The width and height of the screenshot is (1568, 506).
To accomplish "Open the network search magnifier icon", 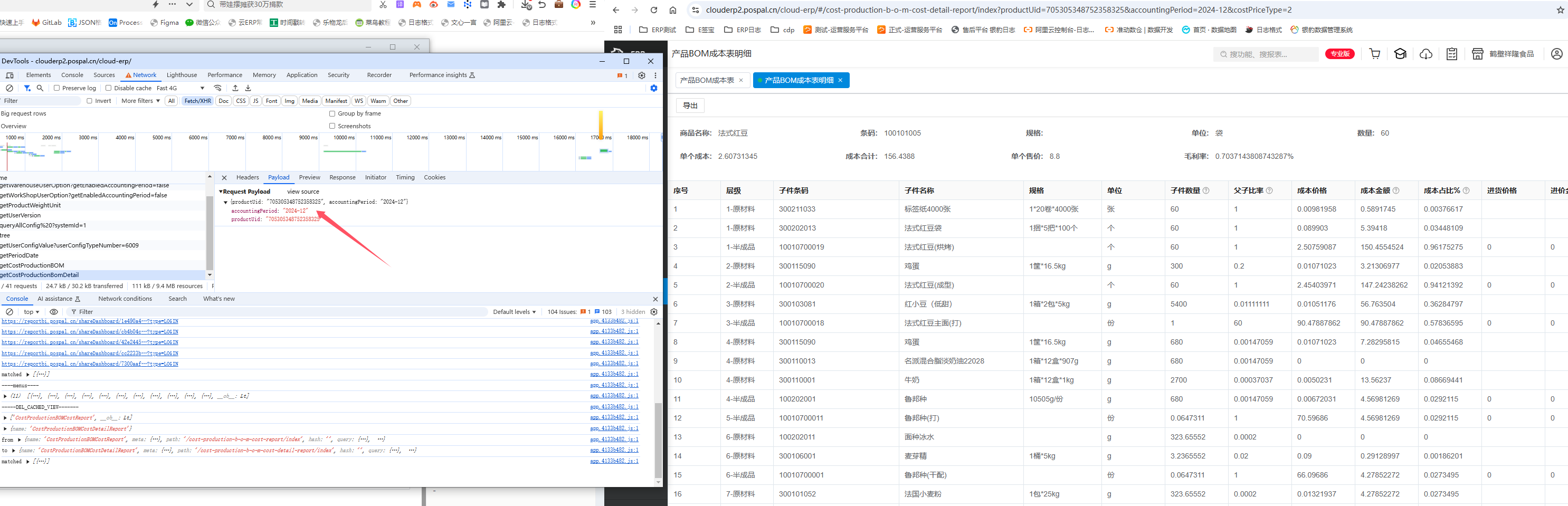I will point(40,88).
